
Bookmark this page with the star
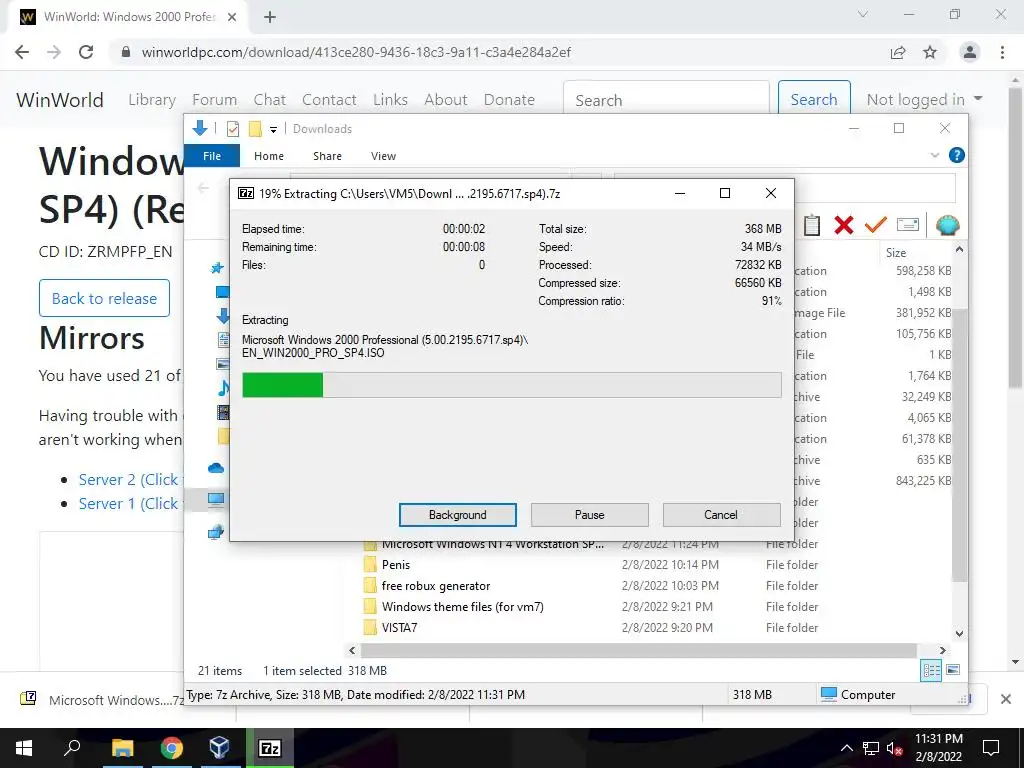930,52
